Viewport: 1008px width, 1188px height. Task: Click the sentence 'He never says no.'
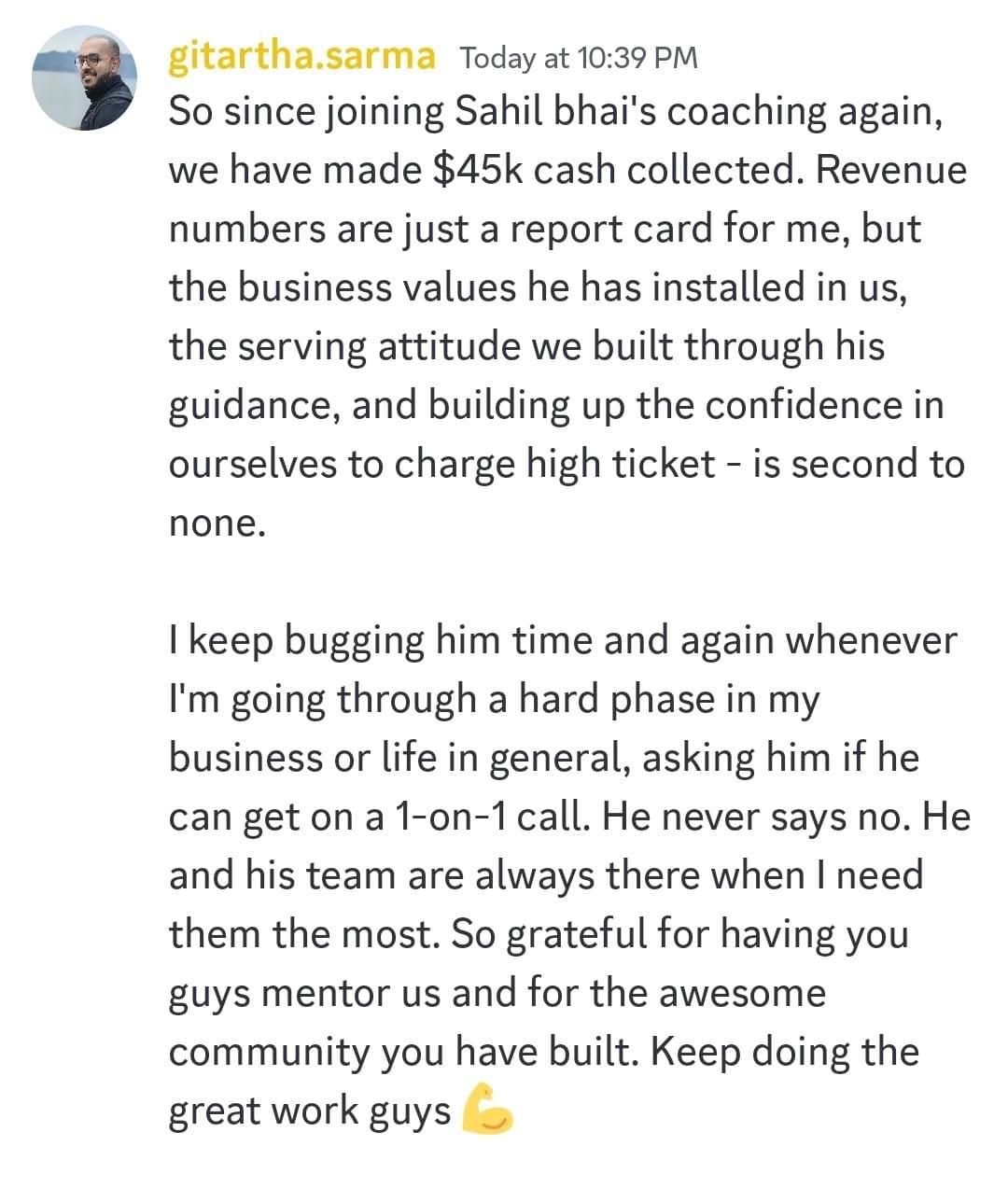758,817
